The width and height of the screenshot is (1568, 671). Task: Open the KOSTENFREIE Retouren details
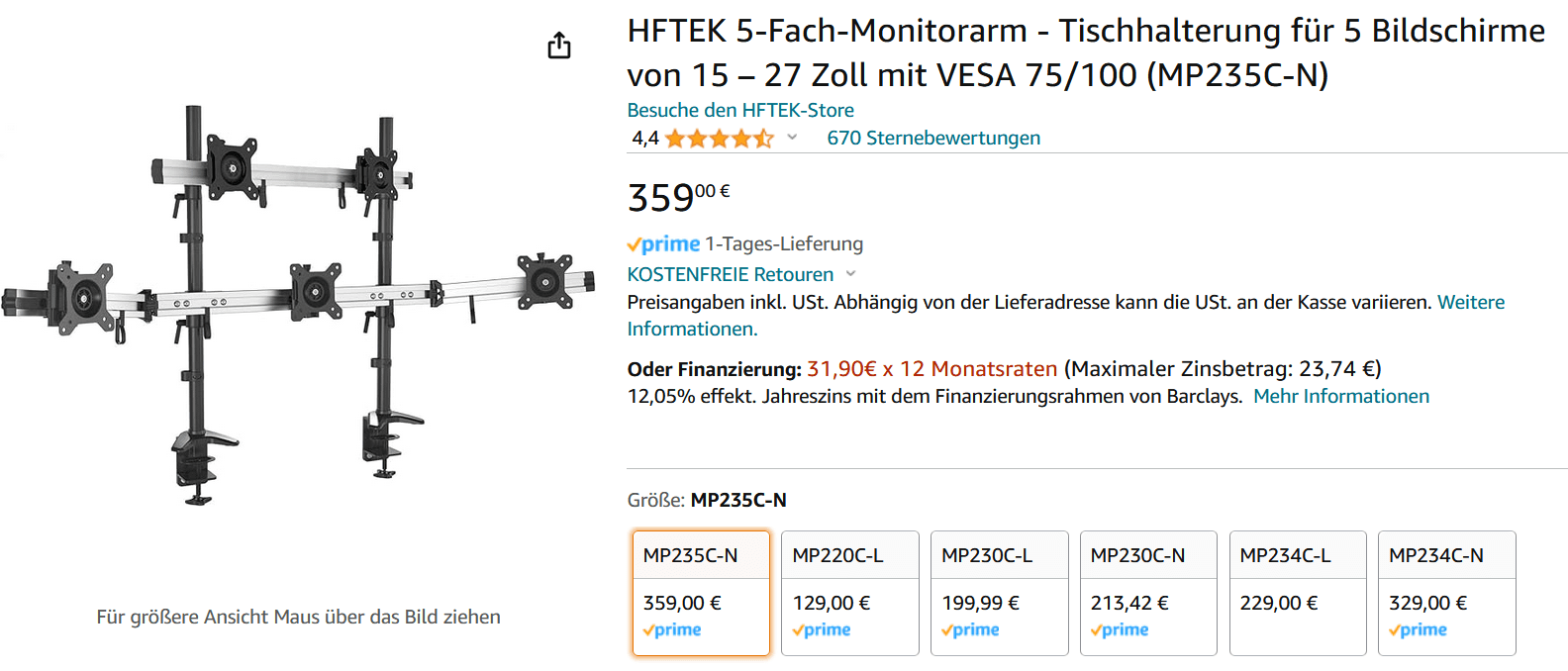730,274
